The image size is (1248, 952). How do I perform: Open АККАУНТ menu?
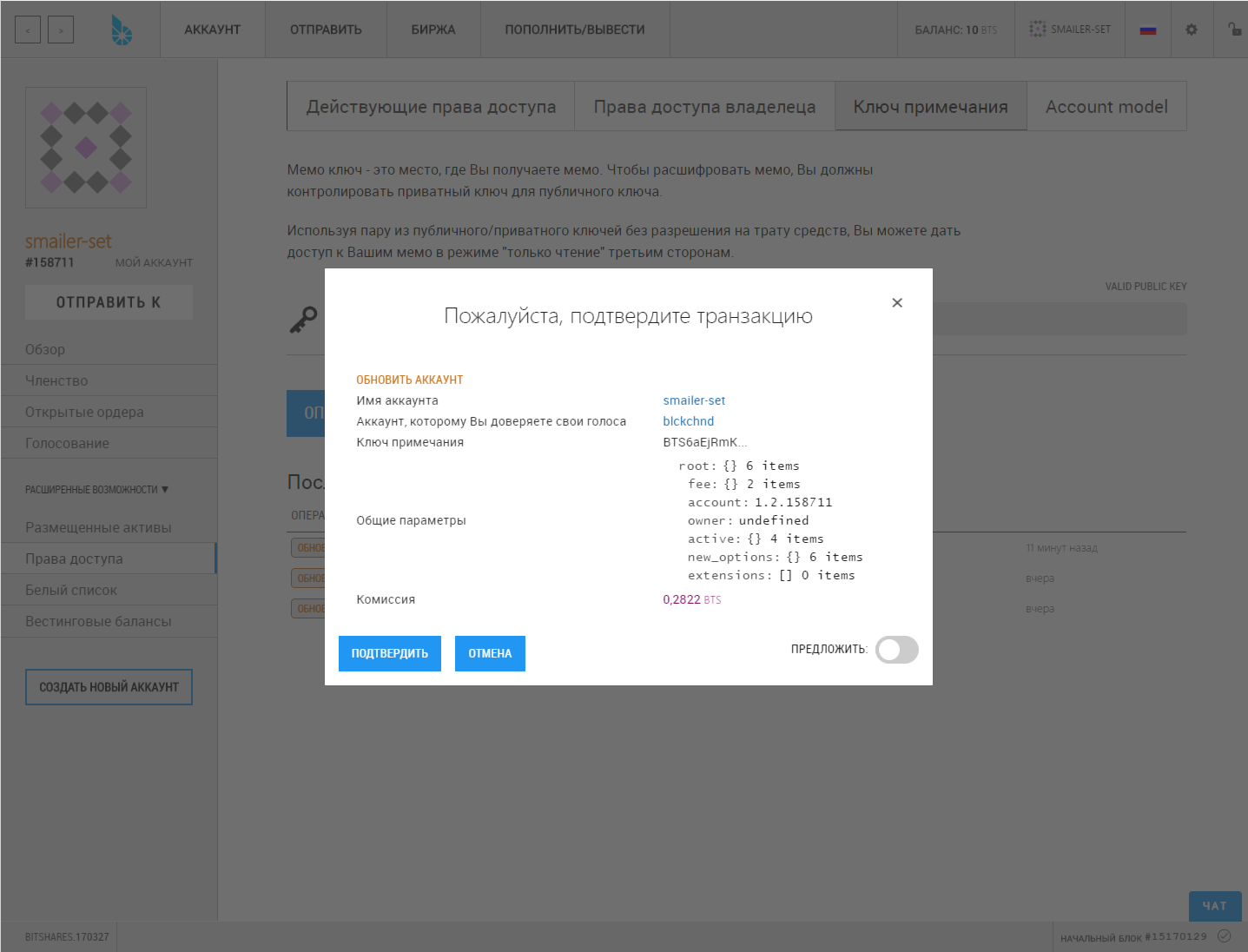click(x=212, y=30)
